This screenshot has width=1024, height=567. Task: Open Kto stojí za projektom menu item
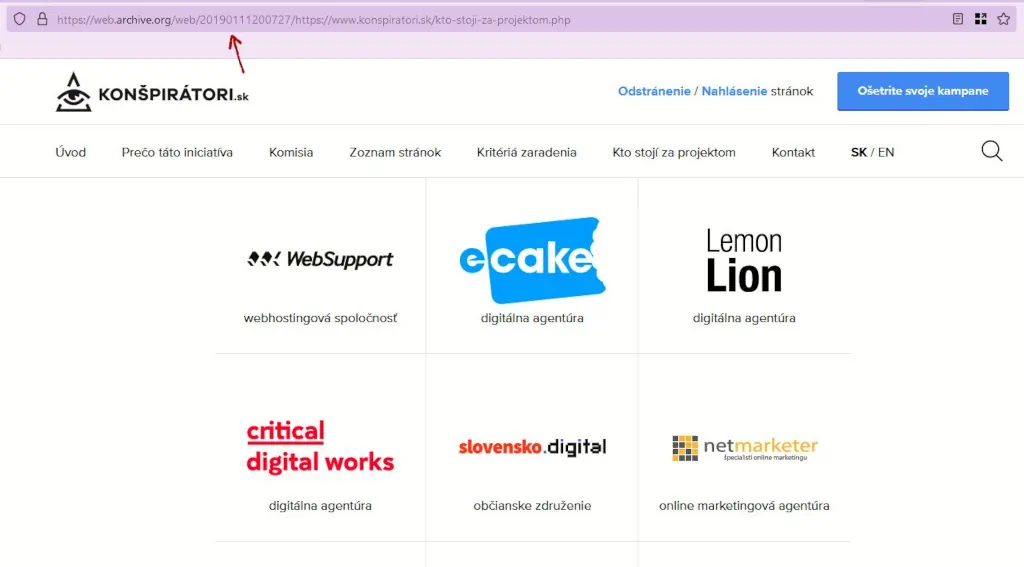pyautogui.click(x=674, y=152)
